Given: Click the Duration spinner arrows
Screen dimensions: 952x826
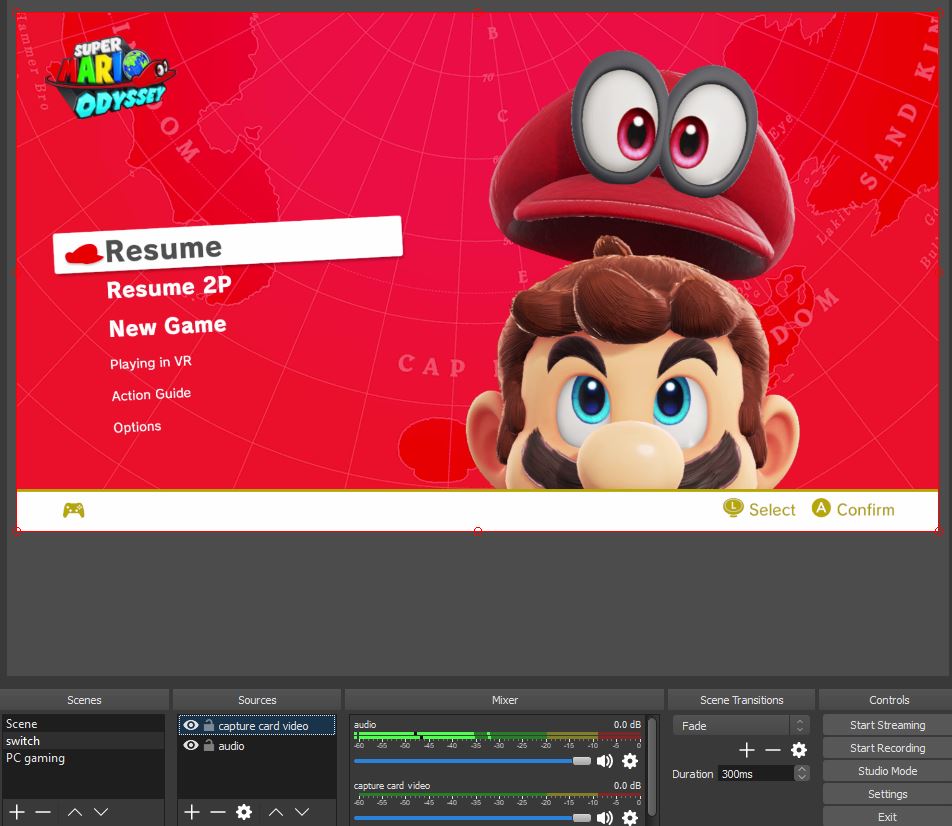Looking at the screenshot, I should (x=801, y=773).
